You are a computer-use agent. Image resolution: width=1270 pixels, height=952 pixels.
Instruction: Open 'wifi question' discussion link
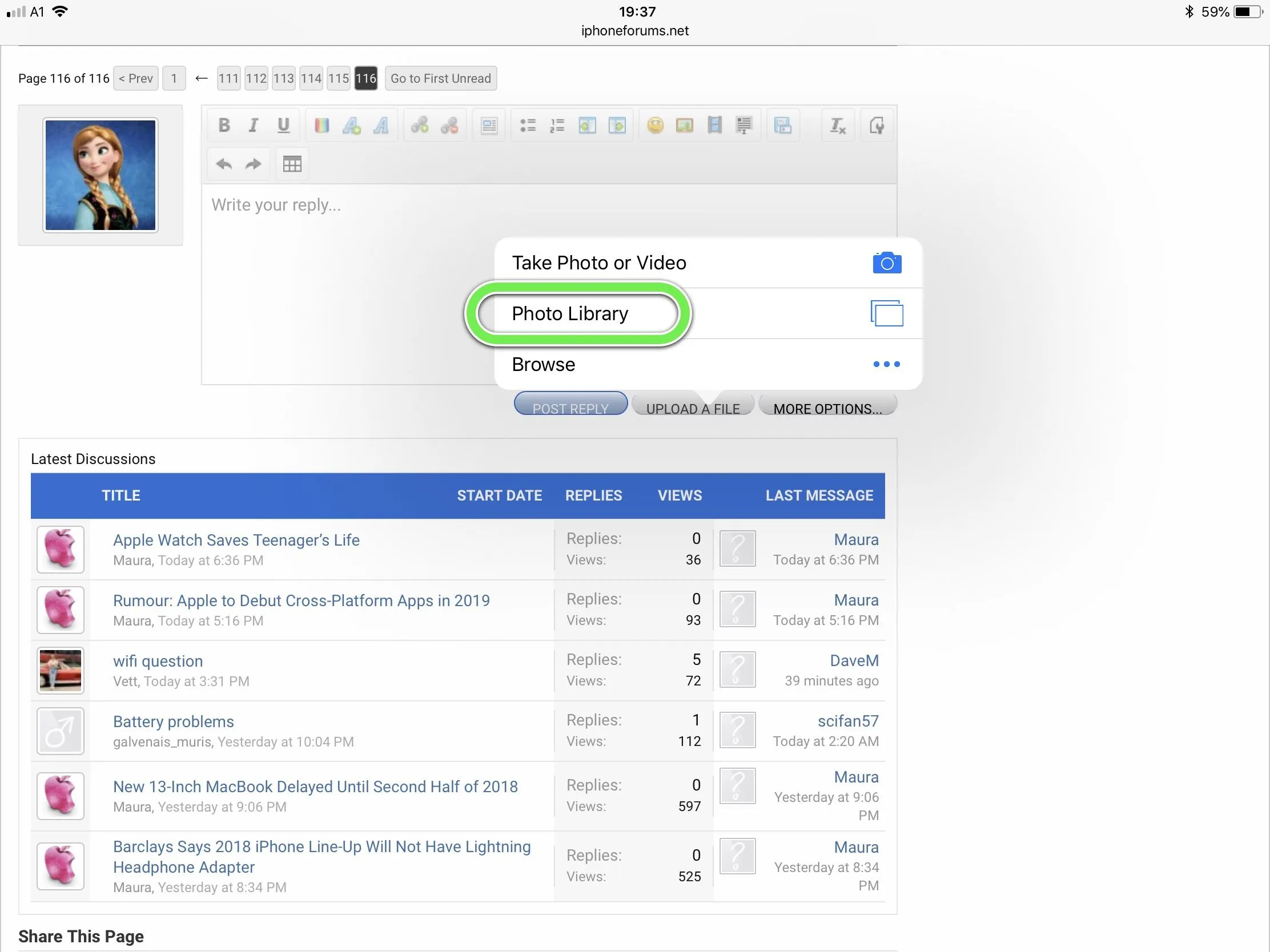pos(158,661)
